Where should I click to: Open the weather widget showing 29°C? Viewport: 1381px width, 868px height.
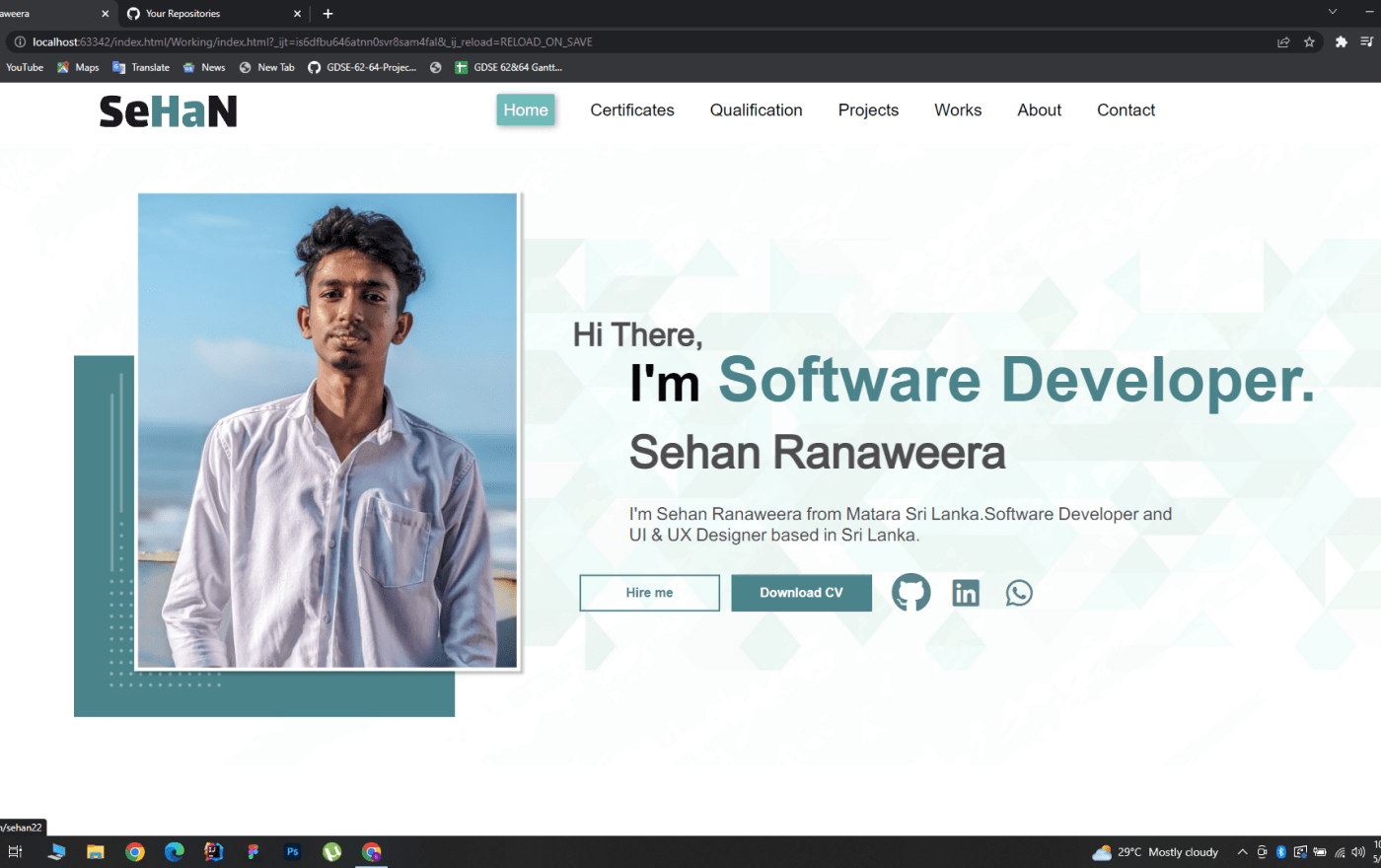pos(1155,852)
